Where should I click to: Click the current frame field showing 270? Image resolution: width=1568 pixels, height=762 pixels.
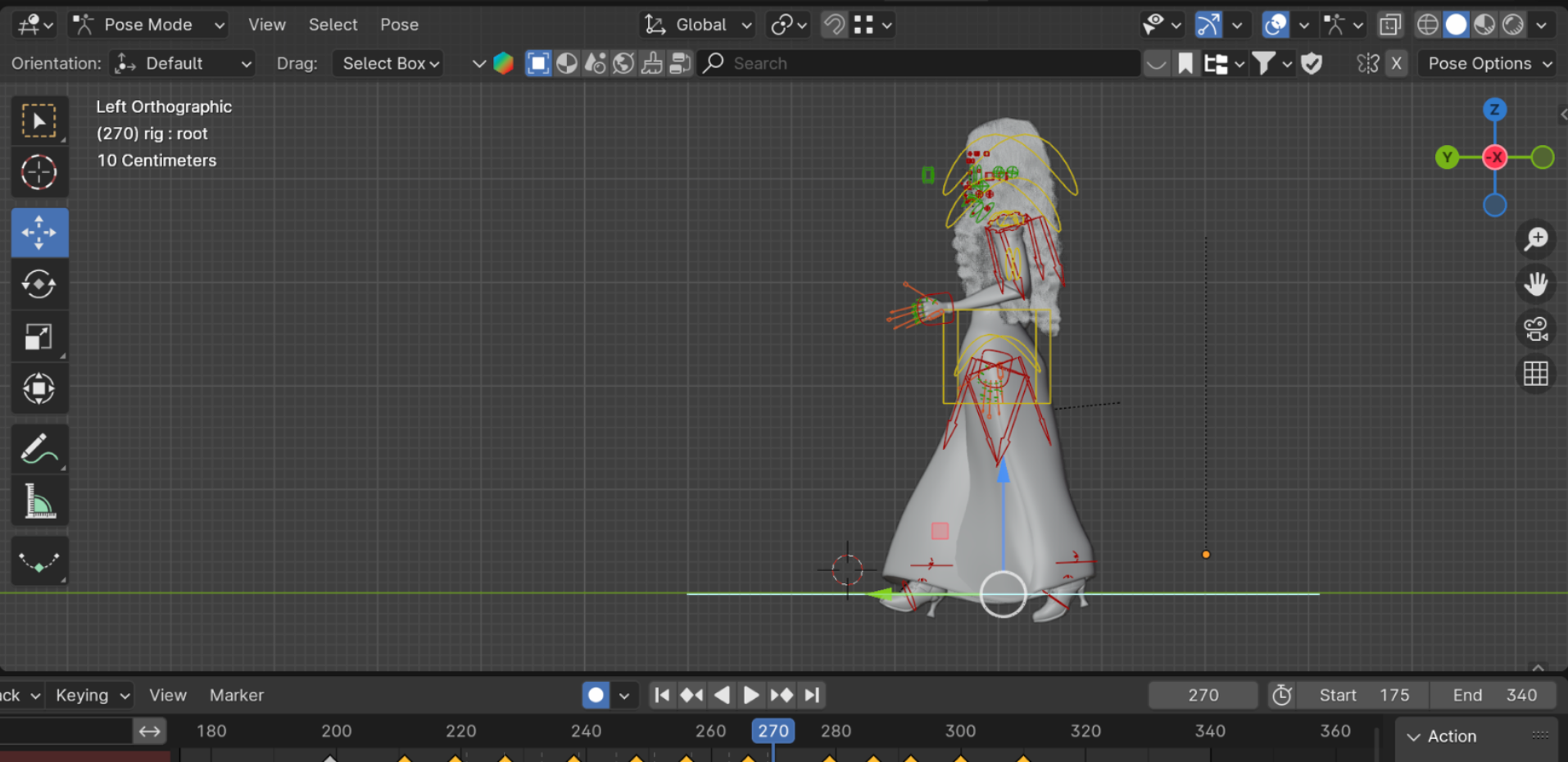pyautogui.click(x=1203, y=695)
